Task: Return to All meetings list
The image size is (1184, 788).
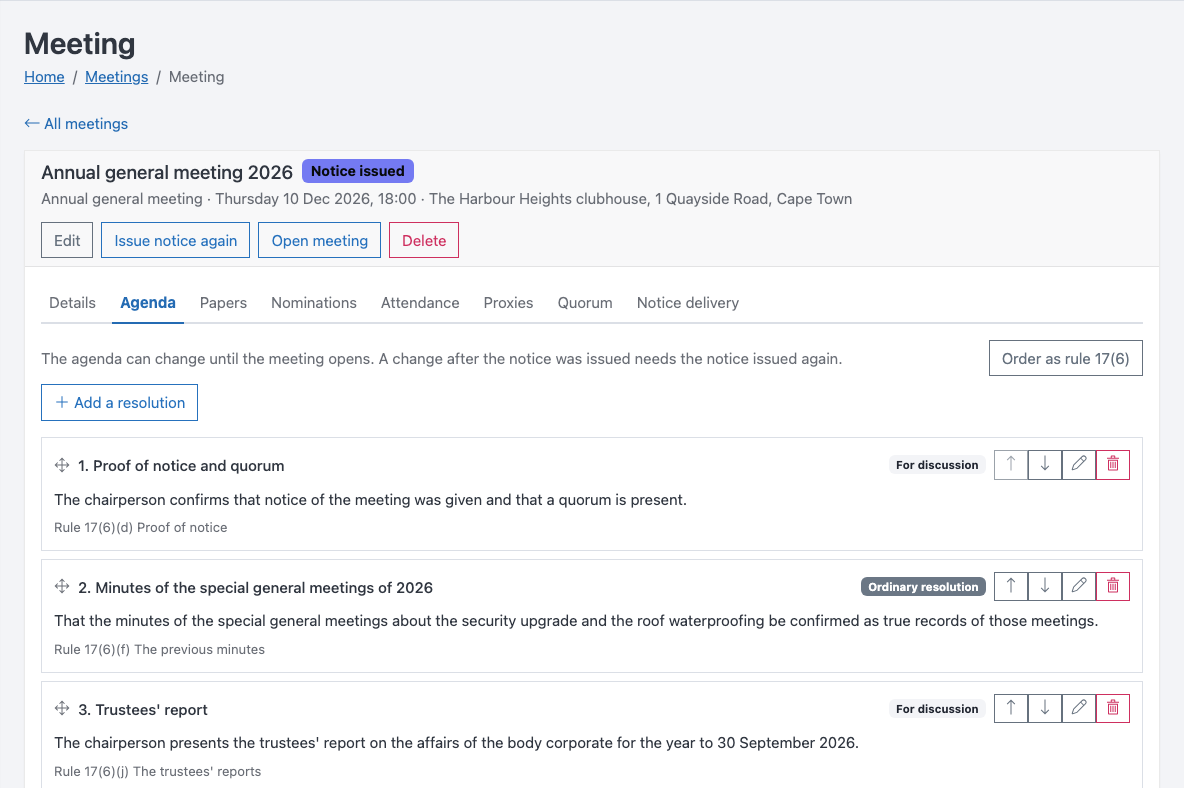Action: point(76,124)
